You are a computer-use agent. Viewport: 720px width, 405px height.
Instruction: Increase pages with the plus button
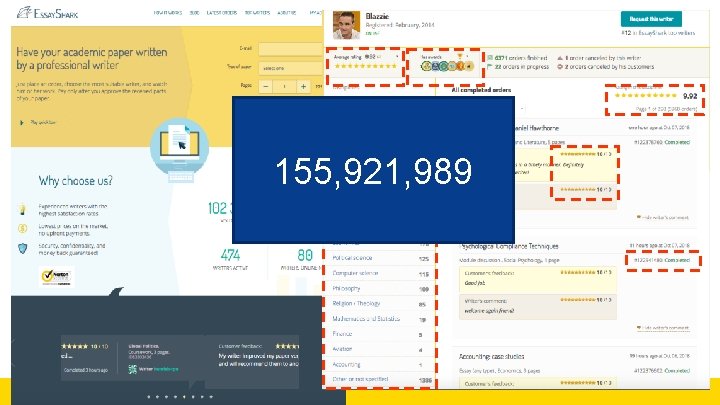tap(303, 86)
